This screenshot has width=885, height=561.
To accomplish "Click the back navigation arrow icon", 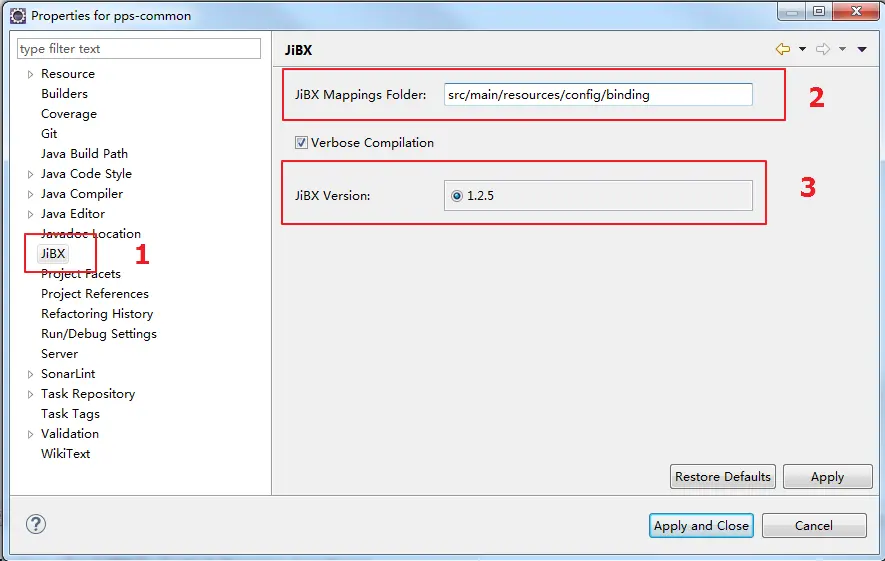I will coord(783,49).
